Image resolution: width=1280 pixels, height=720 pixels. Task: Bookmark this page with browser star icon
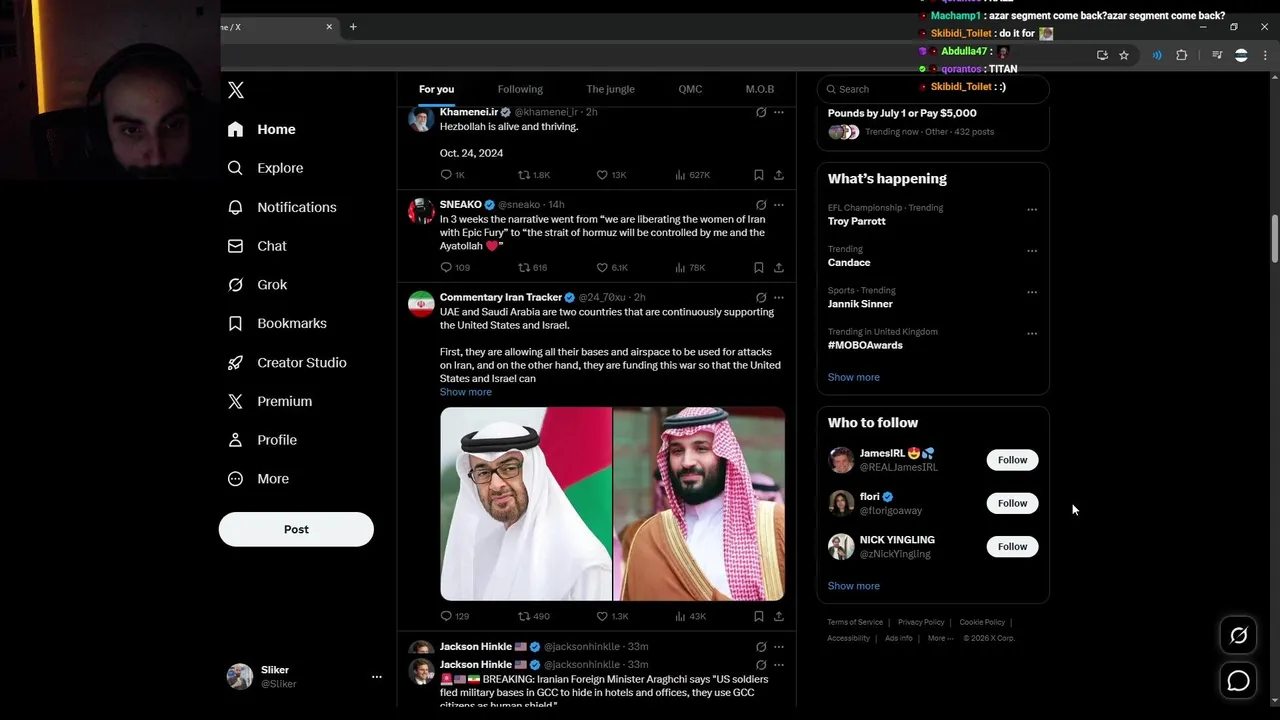[1124, 55]
